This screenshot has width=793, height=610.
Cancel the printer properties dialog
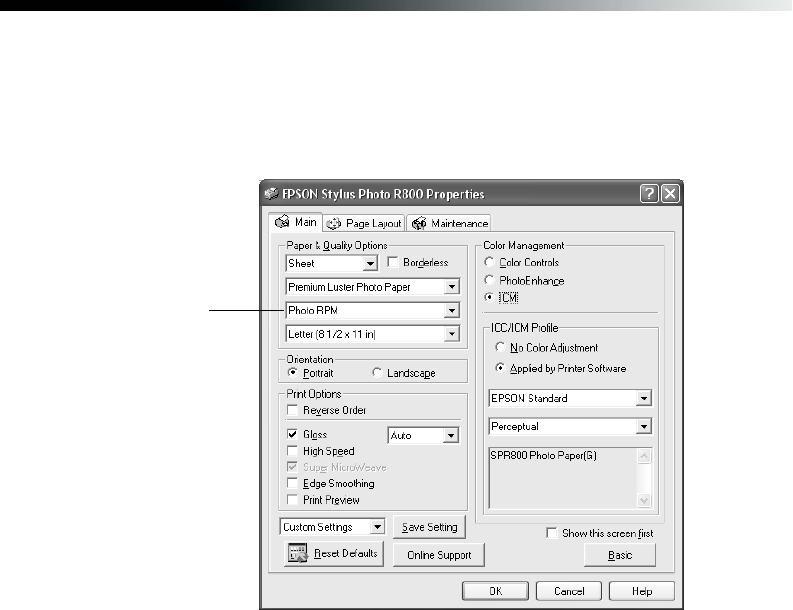point(569,591)
